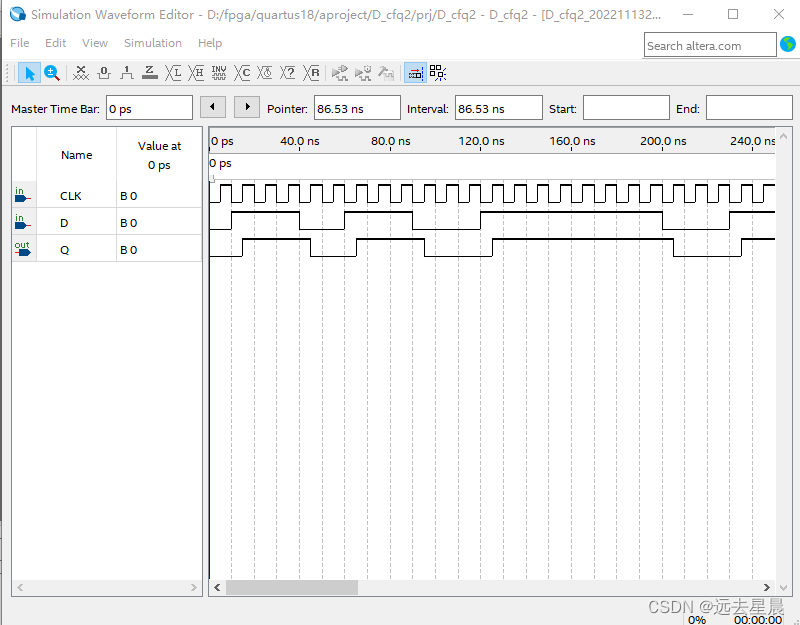Open the Simulation menu
Image resolution: width=800 pixels, height=625 pixels.
coord(153,43)
